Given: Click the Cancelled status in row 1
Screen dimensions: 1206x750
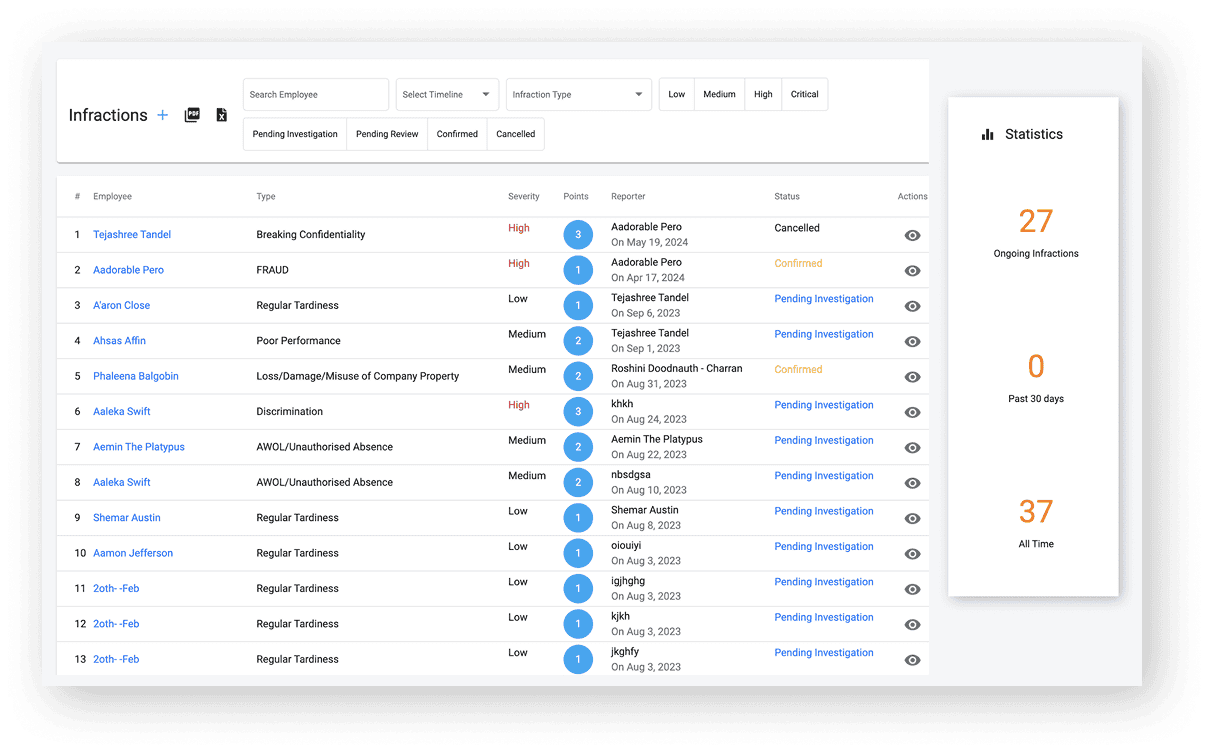Looking at the screenshot, I should point(797,228).
